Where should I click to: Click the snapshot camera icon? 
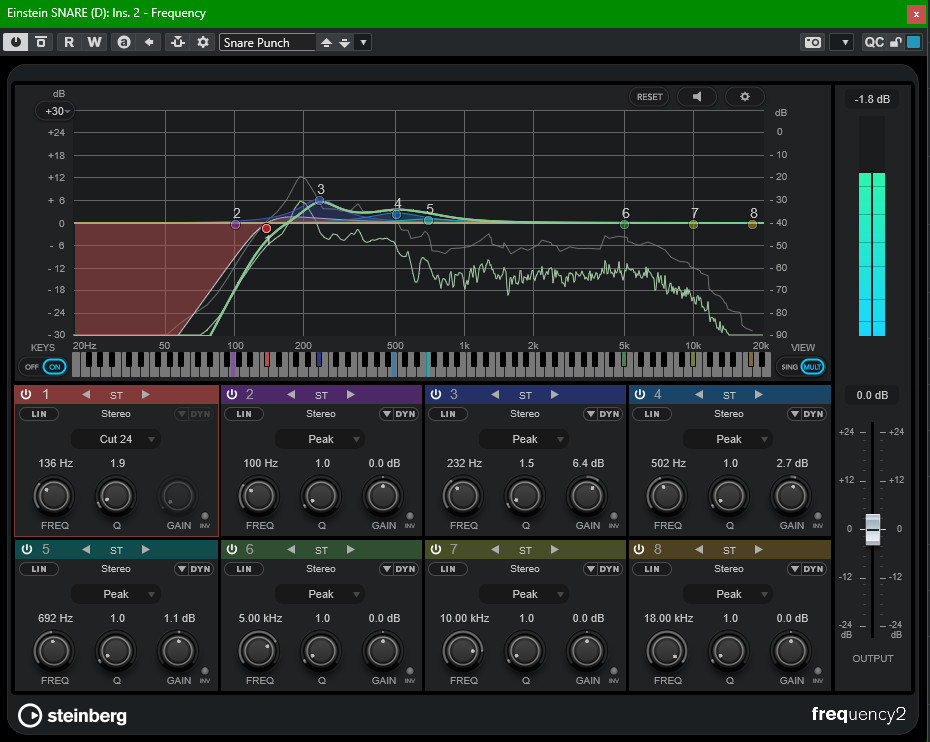click(x=812, y=42)
